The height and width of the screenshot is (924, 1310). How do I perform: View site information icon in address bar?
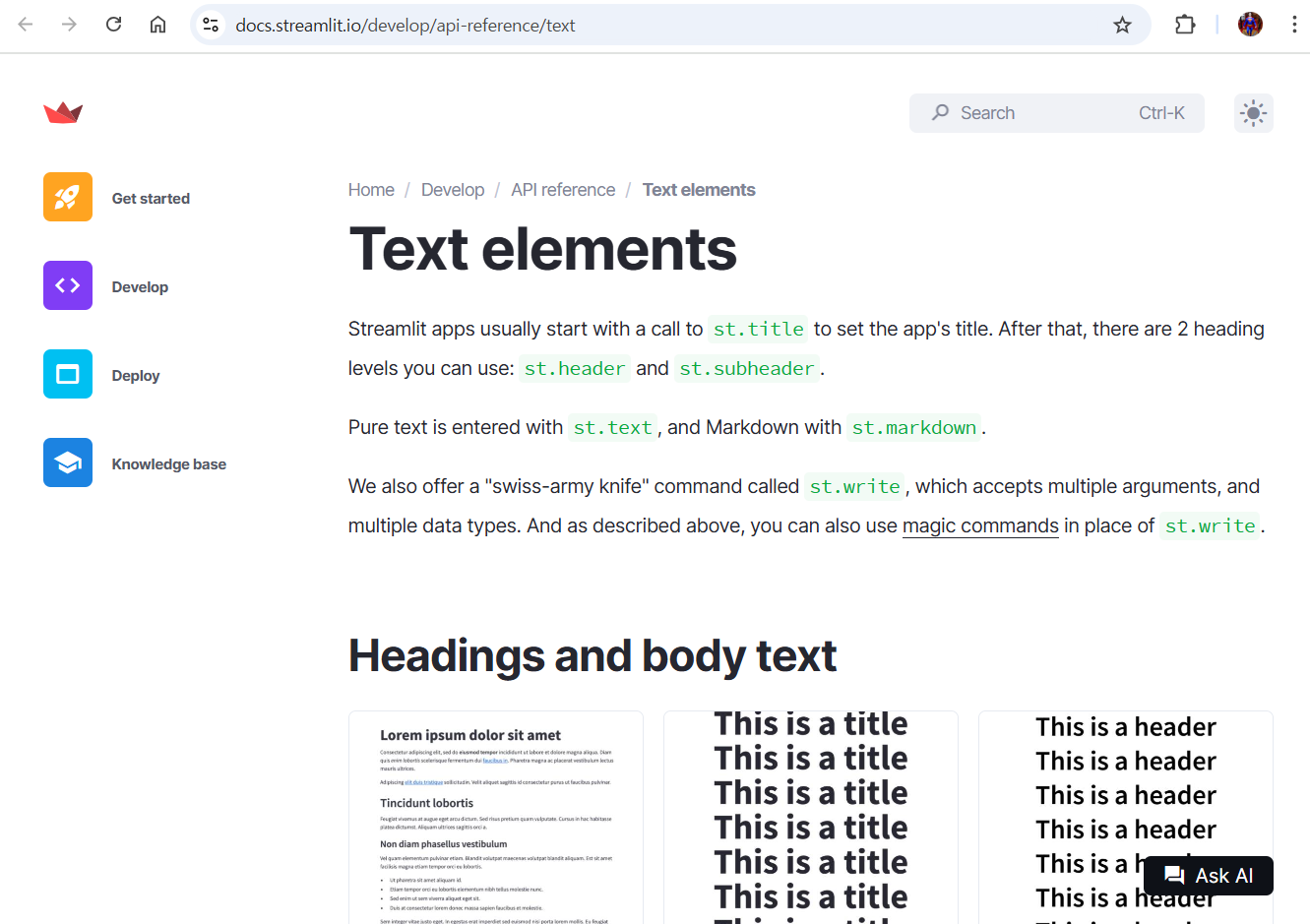pos(211,25)
